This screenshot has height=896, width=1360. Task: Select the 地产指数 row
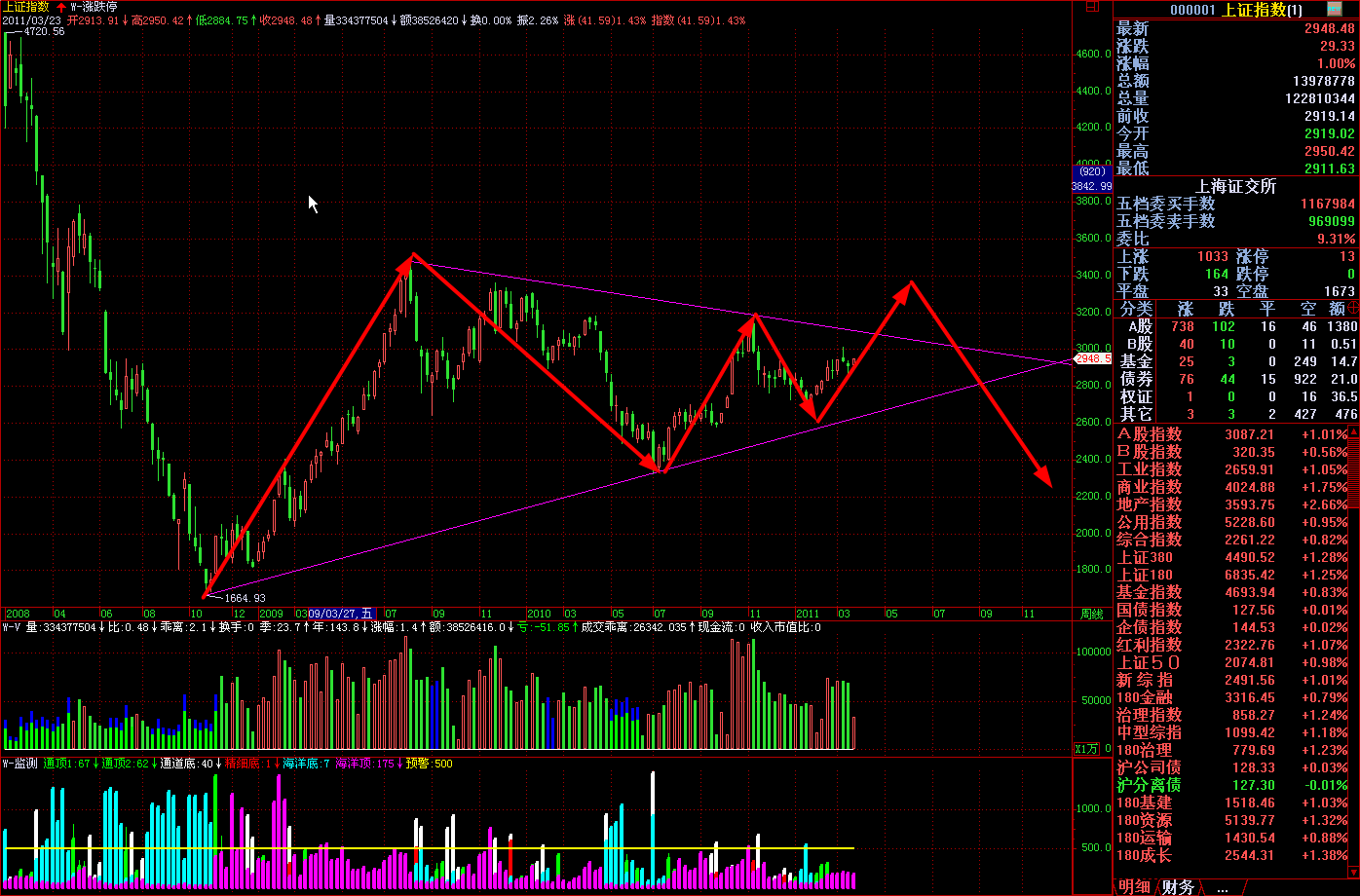[x=1150, y=504]
